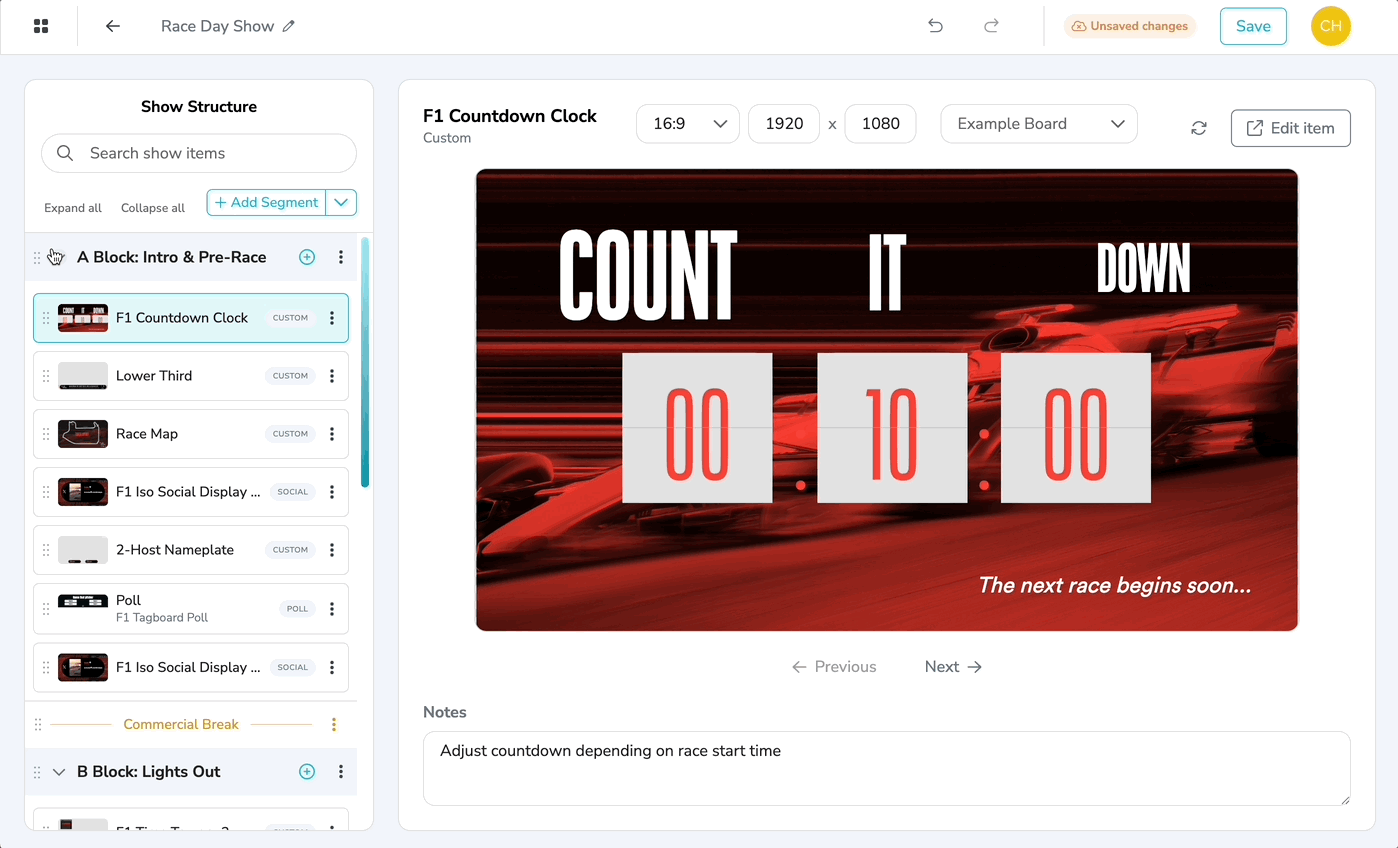Add item to A Block segment
The width and height of the screenshot is (1398, 848).
[307, 257]
